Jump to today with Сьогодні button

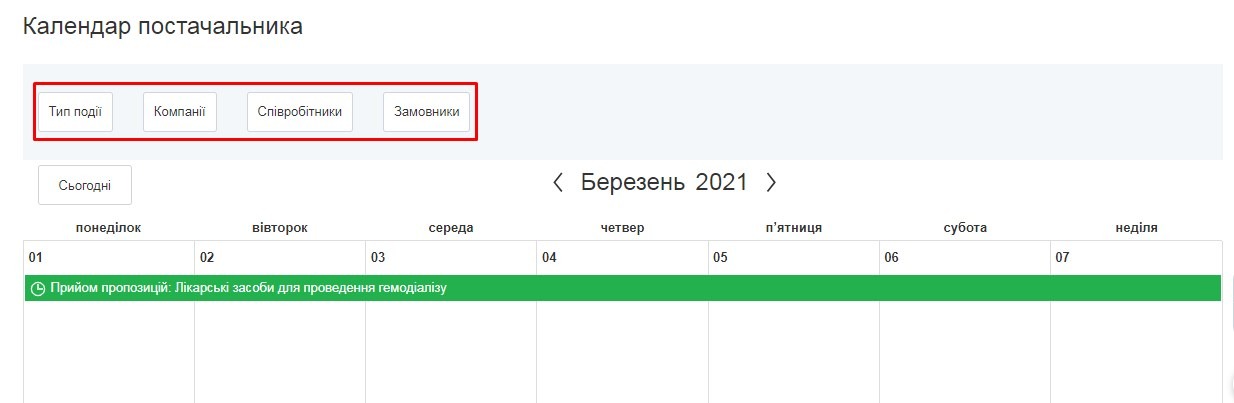tap(85, 185)
